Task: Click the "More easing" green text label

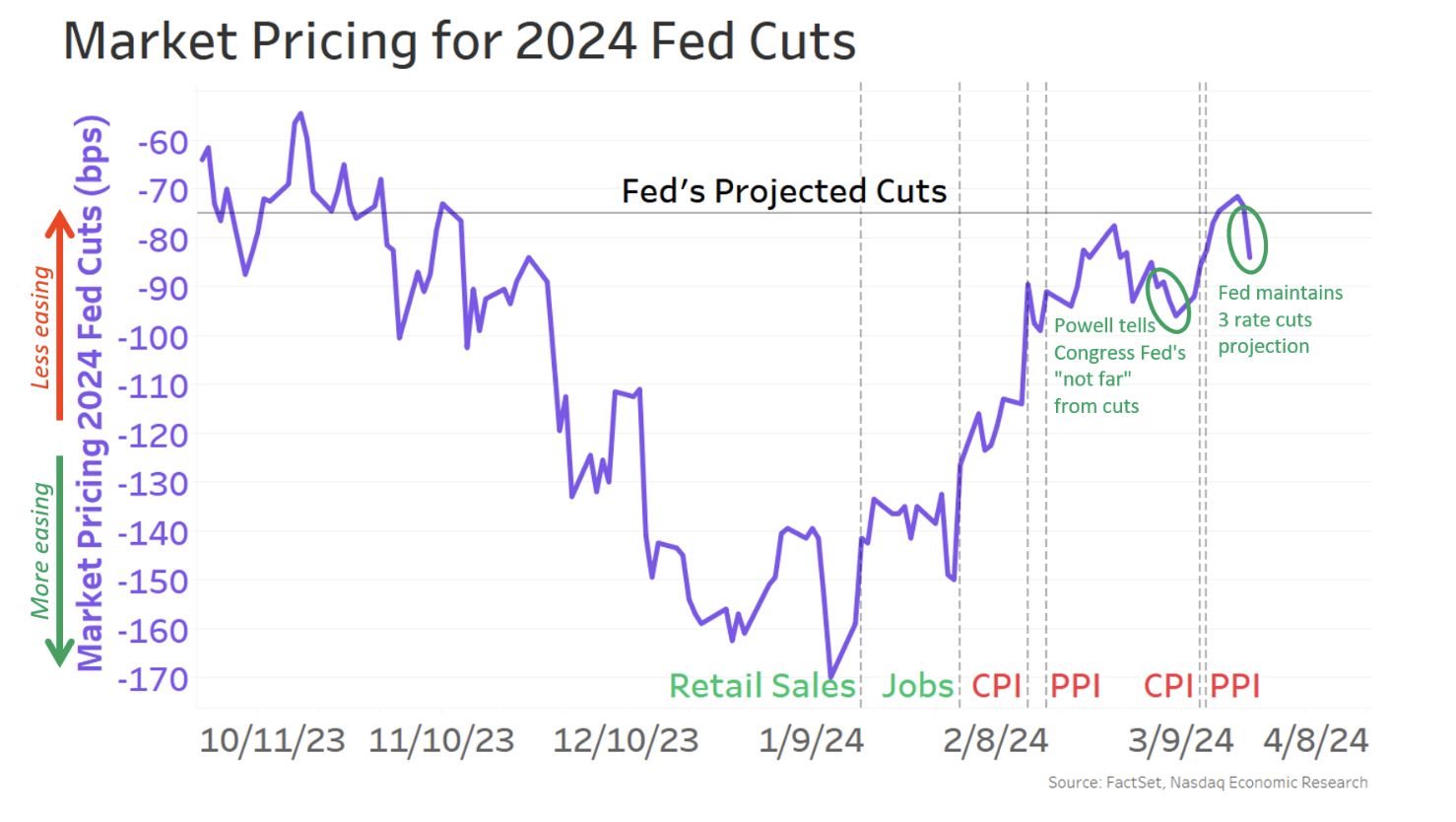Action: (40, 550)
